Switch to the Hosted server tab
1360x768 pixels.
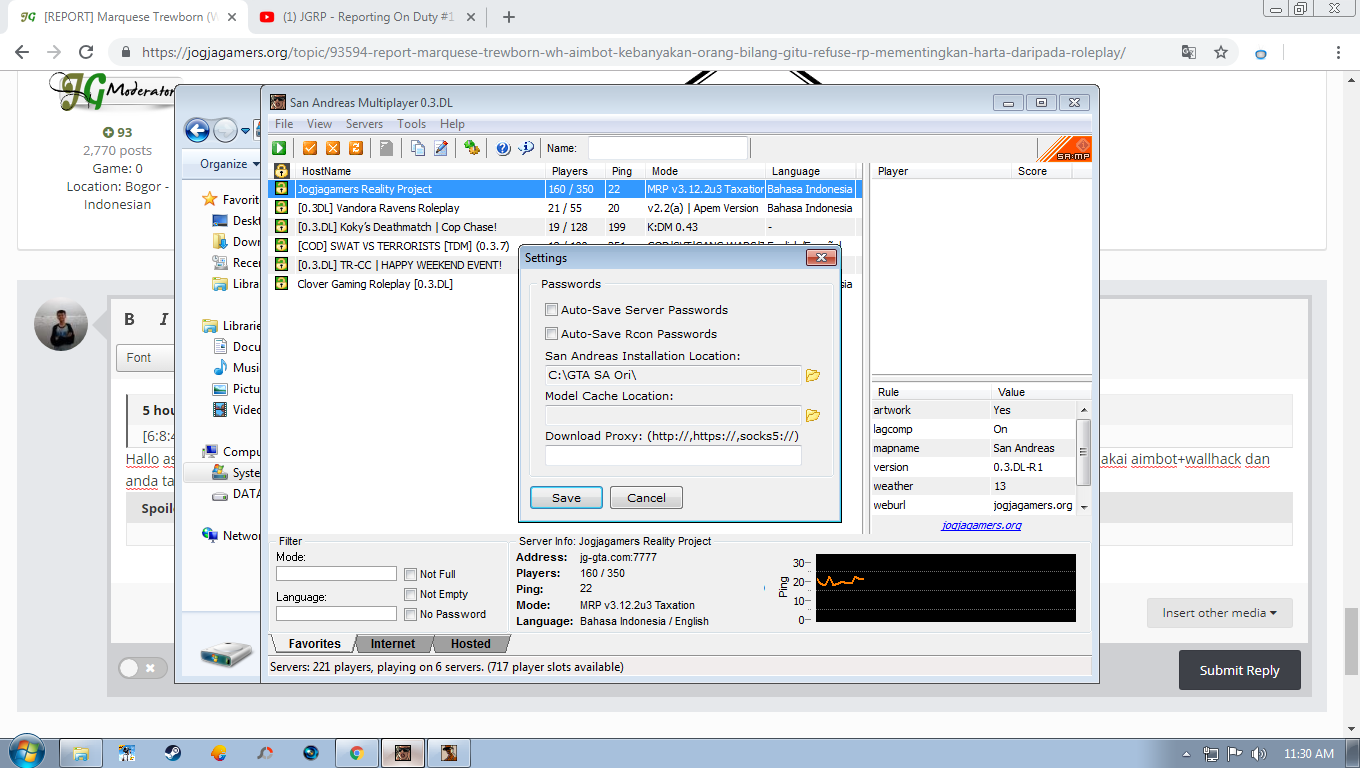[x=470, y=644]
